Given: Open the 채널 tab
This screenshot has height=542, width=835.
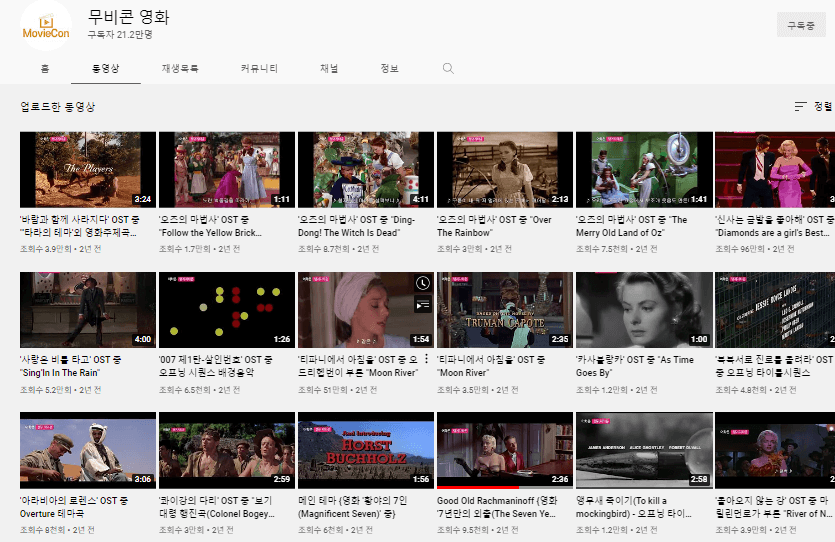Looking at the screenshot, I should click(x=329, y=68).
